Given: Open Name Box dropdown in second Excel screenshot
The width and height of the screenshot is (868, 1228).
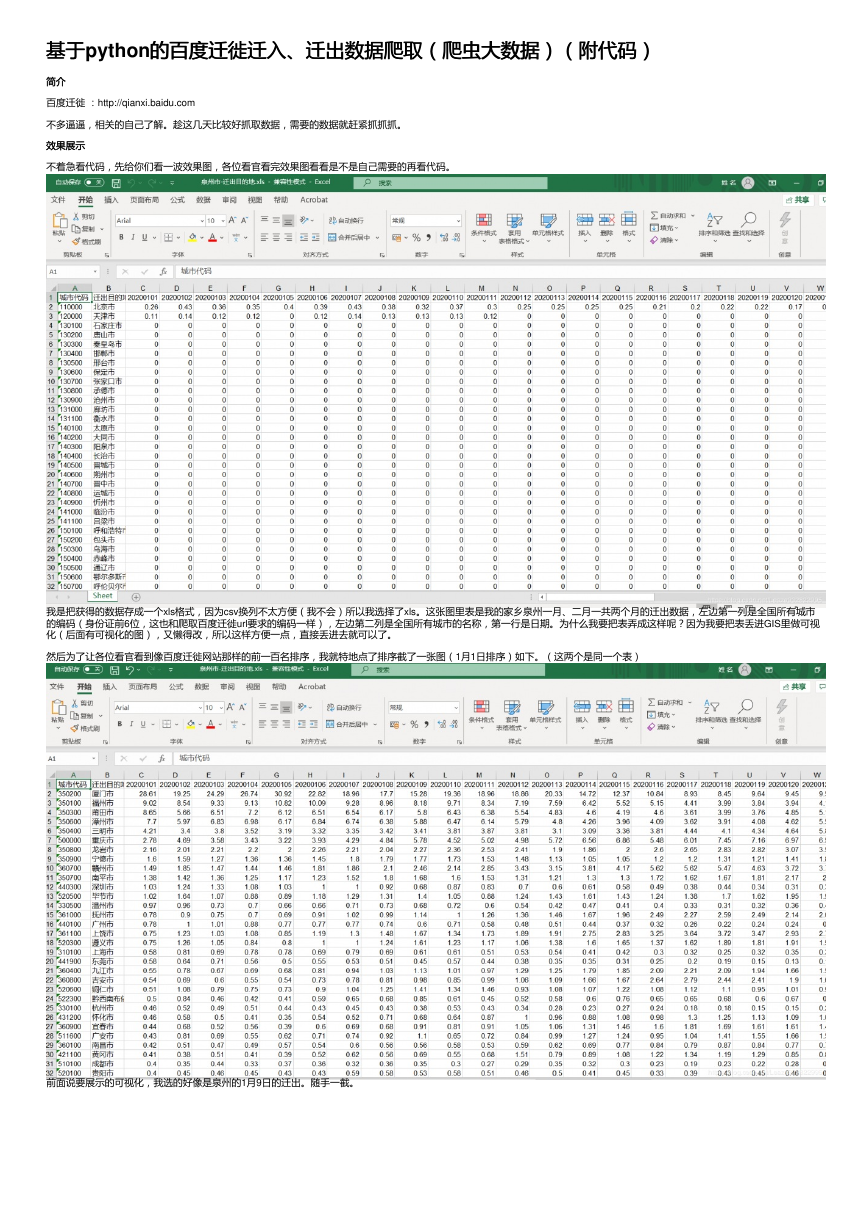Looking at the screenshot, I should click(x=95, y=758).
